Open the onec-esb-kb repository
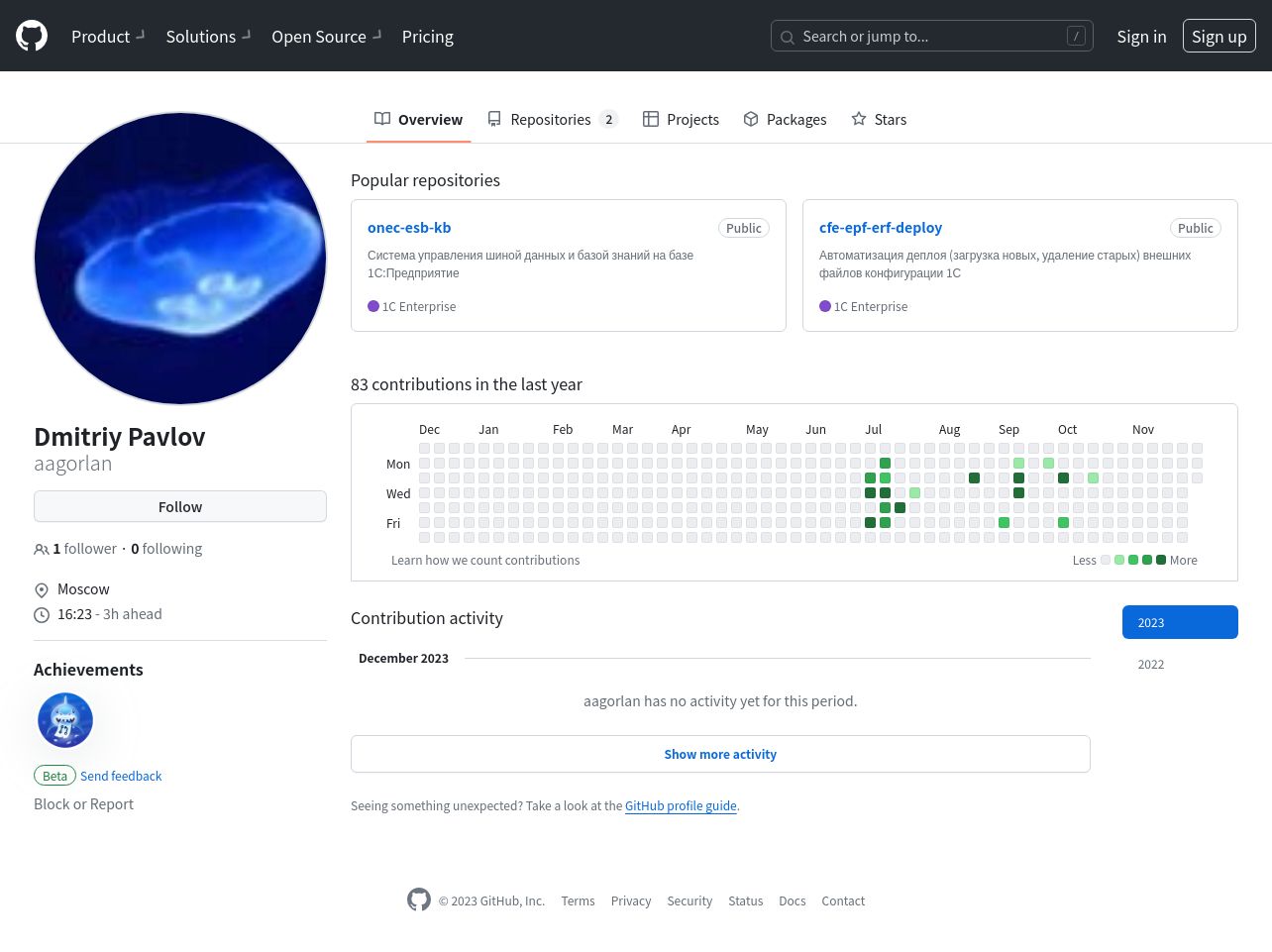Image resolution: width=1272 pixels, height=952 pixels. [409, 228]
